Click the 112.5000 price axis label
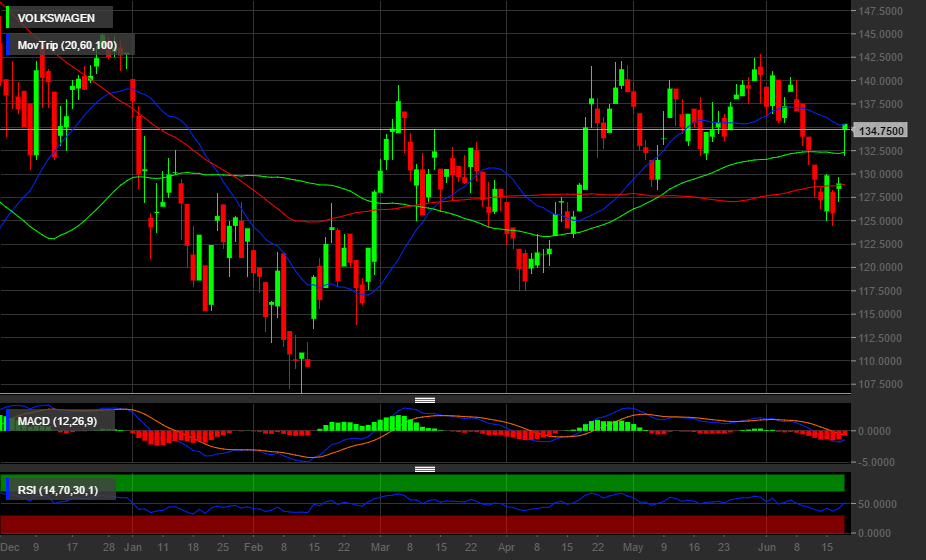The height and width of the screenshot is (560, 926). tap(881, 338)
